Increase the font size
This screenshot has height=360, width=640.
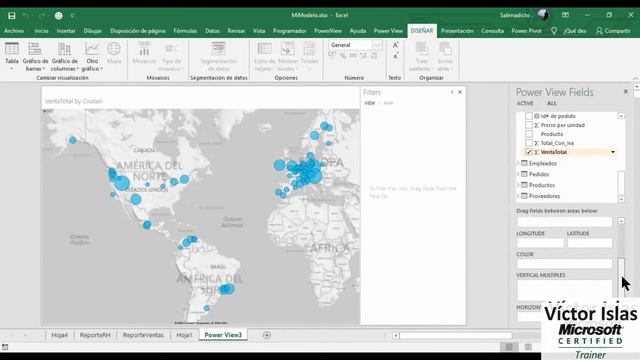395,45
